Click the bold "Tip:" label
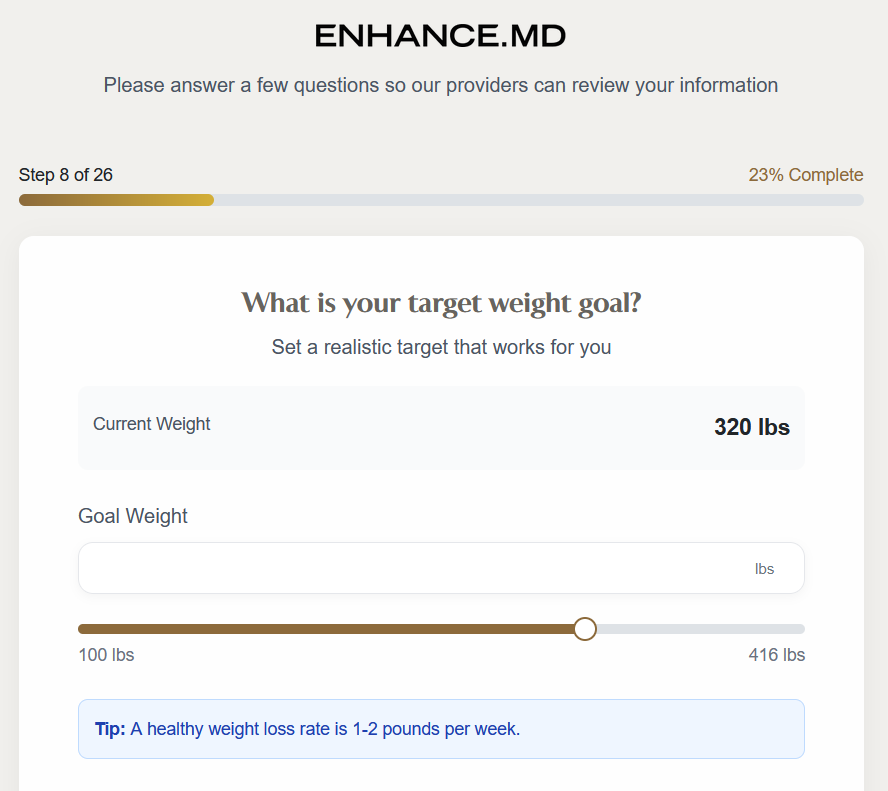 click(x=110, y=729)
